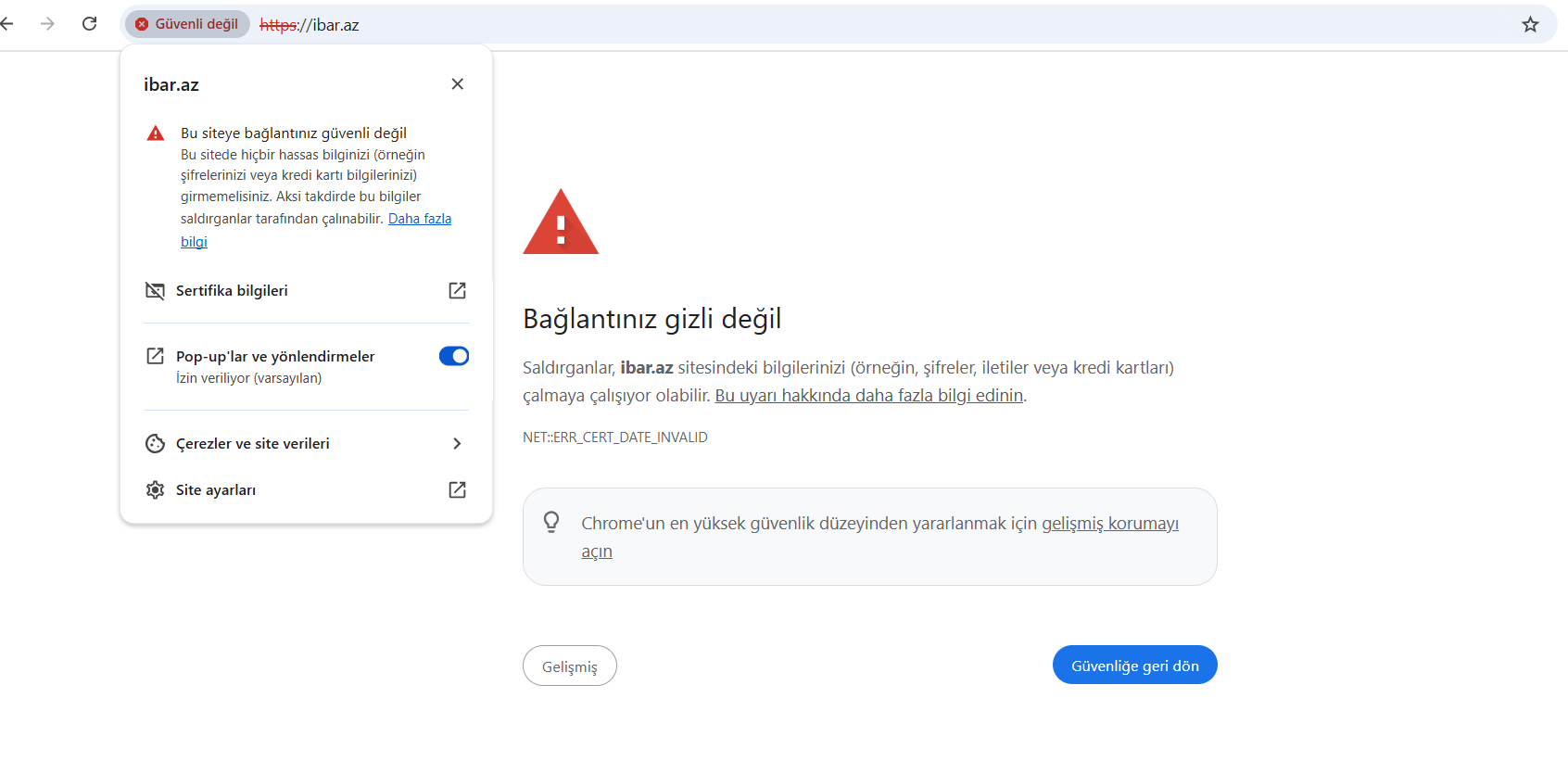Close the ibar.az site info popup

pyautogui.click(x=457, y=84)
